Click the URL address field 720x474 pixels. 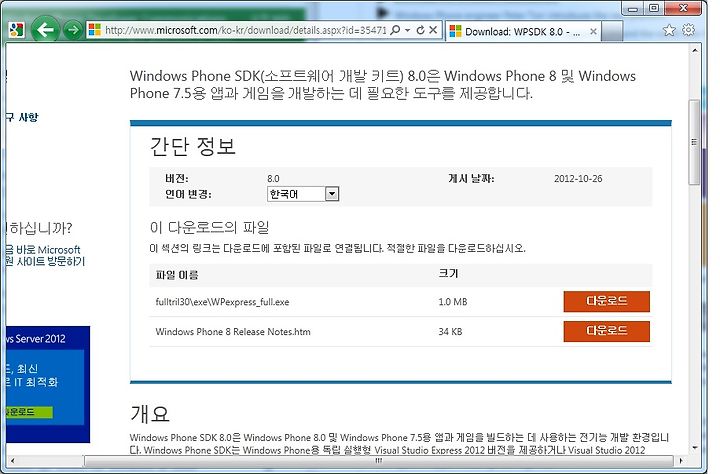click(x=245, y=30)
